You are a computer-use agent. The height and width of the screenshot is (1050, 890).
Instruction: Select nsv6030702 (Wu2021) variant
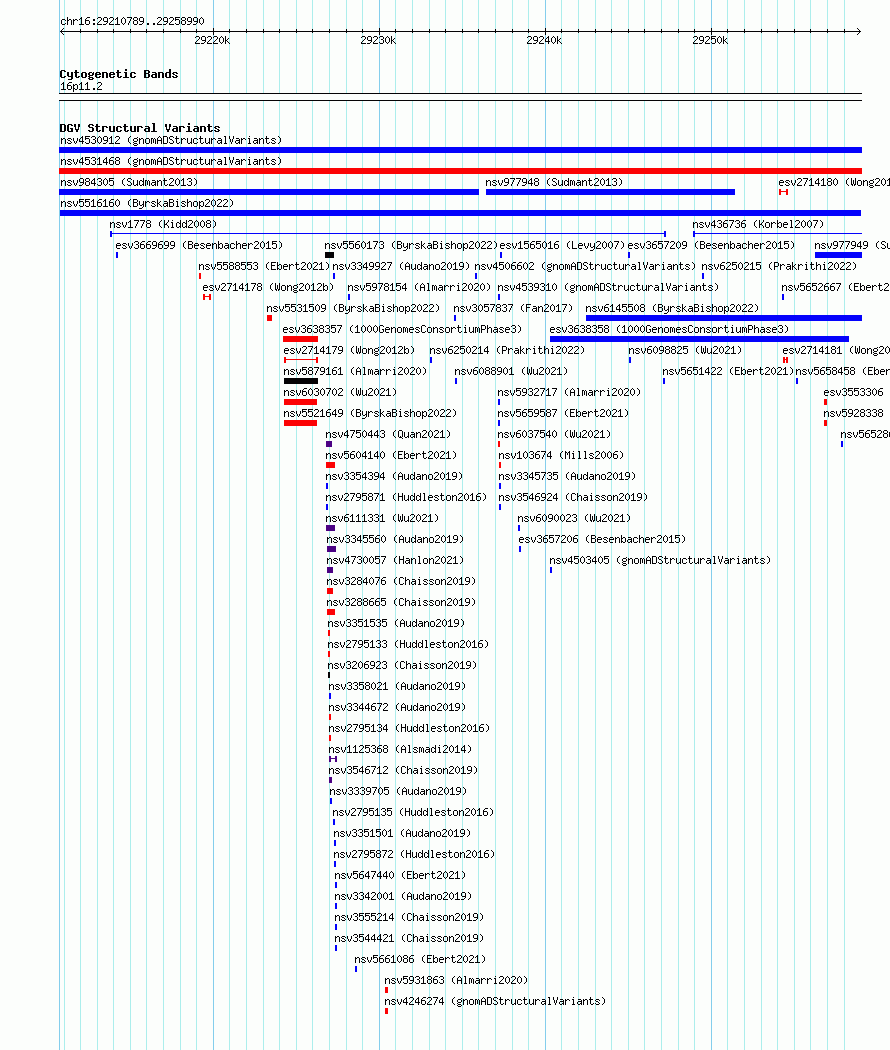[340, 392]
